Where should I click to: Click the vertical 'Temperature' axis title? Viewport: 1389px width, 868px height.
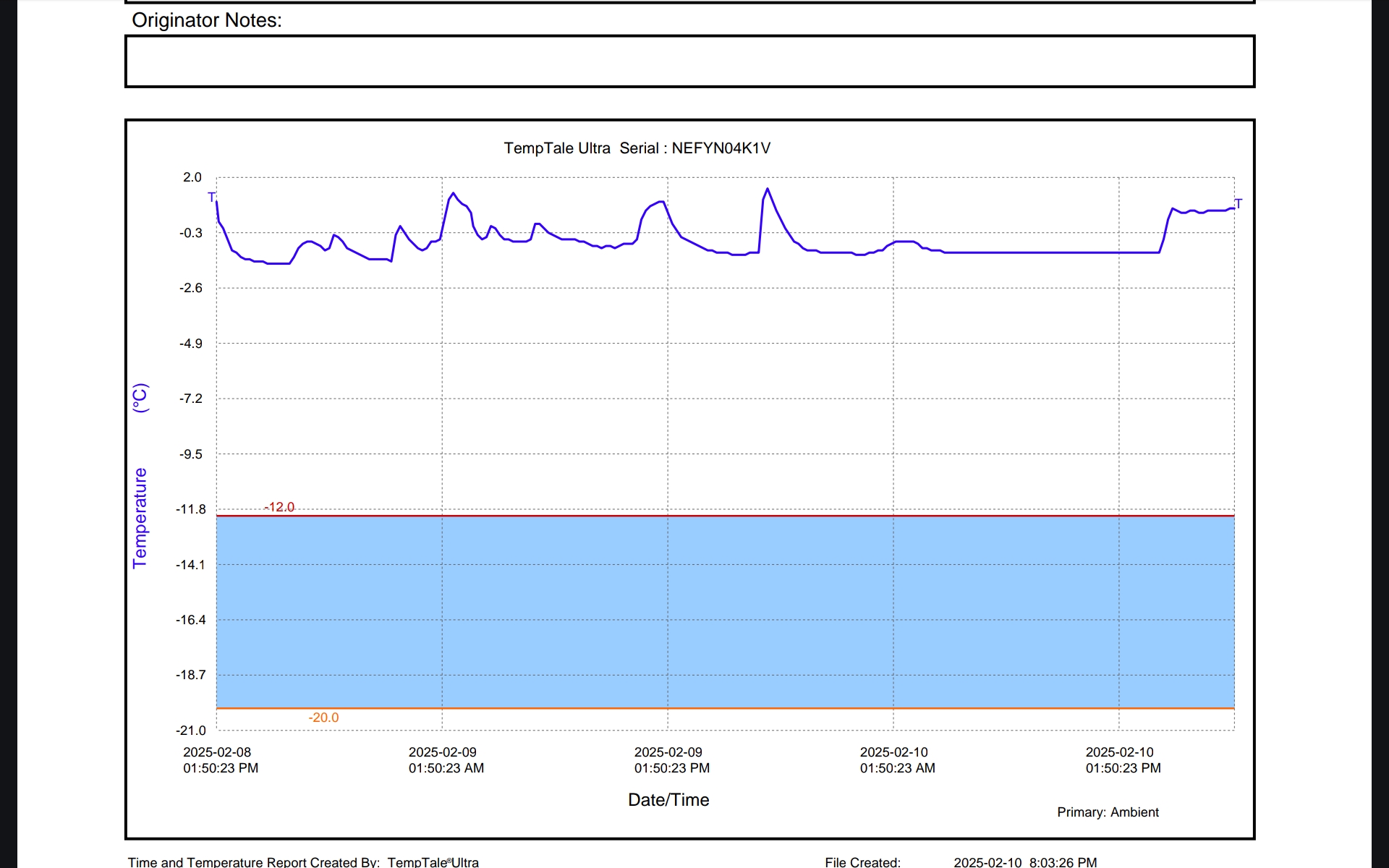pyautogui.click(x=140, y=518)
